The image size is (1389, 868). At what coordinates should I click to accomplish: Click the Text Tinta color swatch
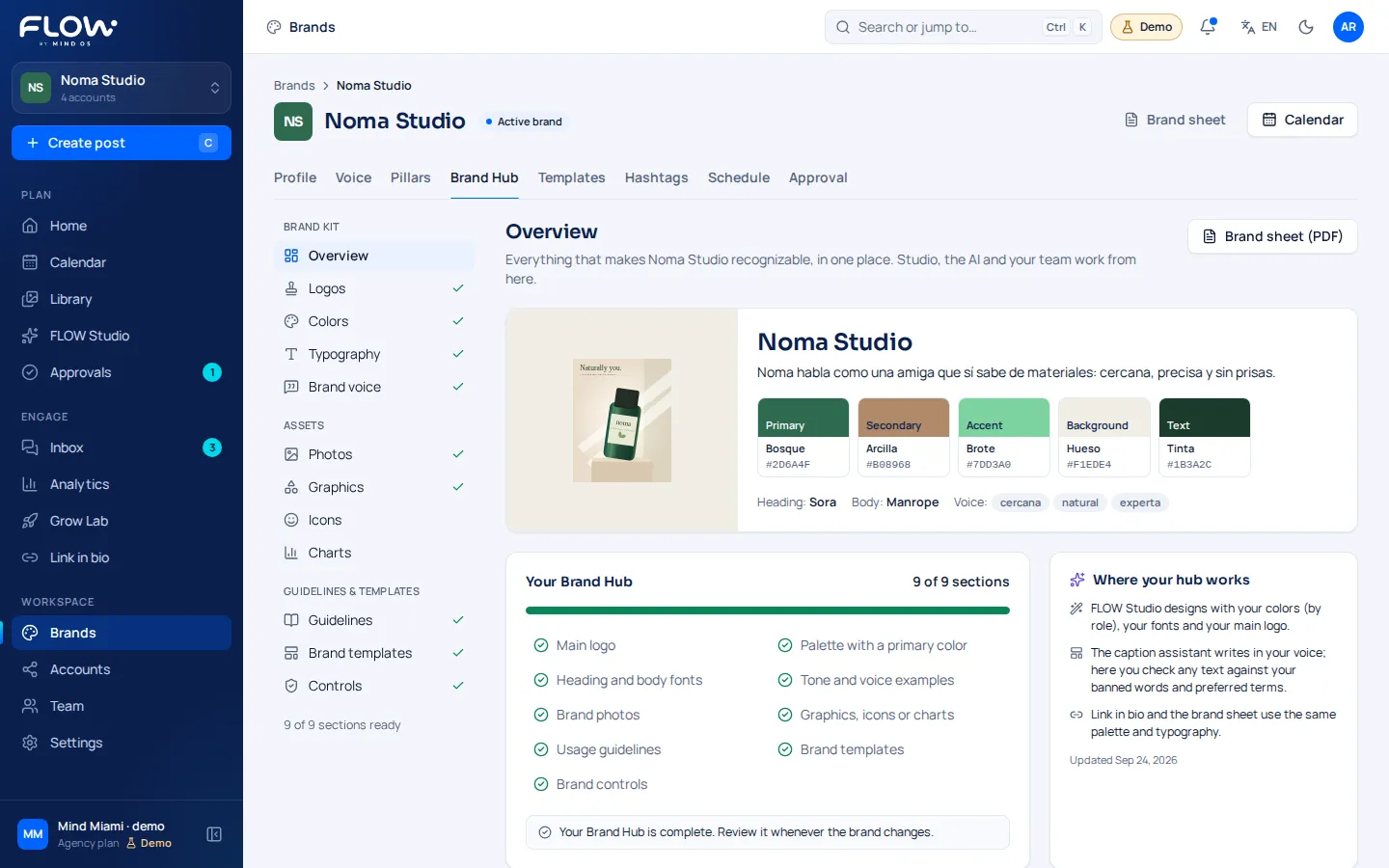click(x=1205, y=437)
